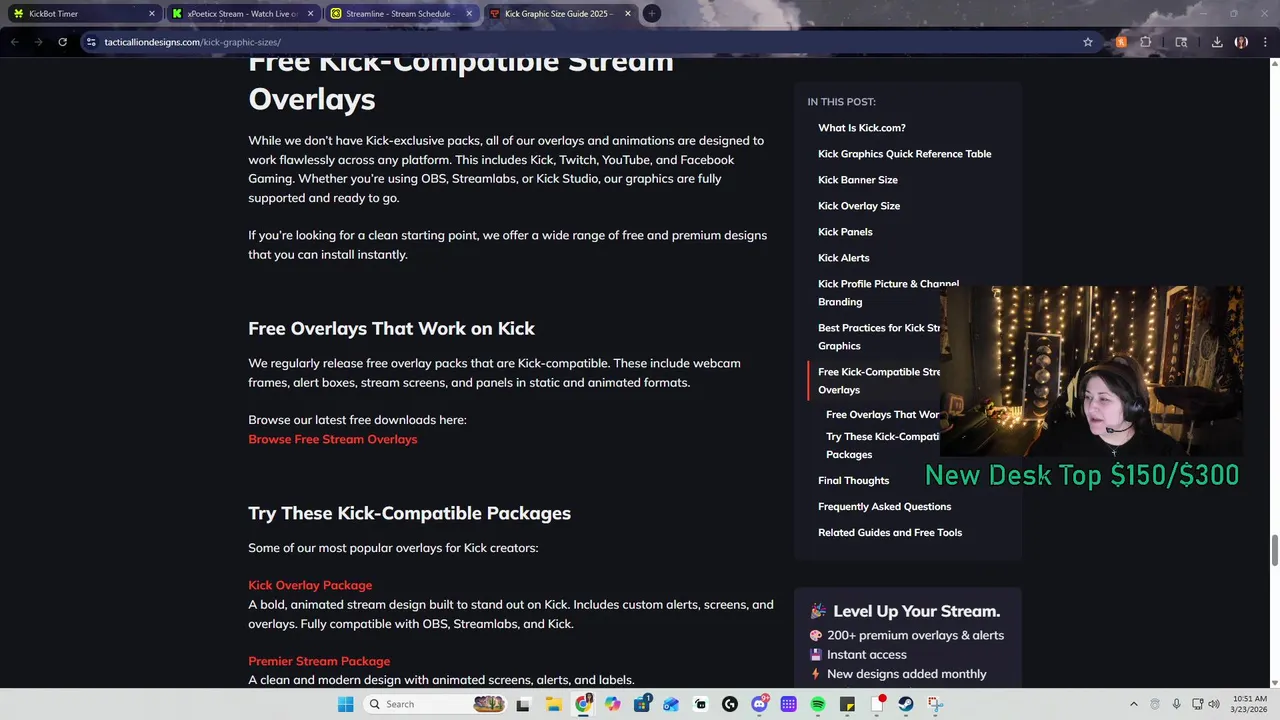Open File Explorer from taskbar
1280x720 pixels.
tap(553, 704)
